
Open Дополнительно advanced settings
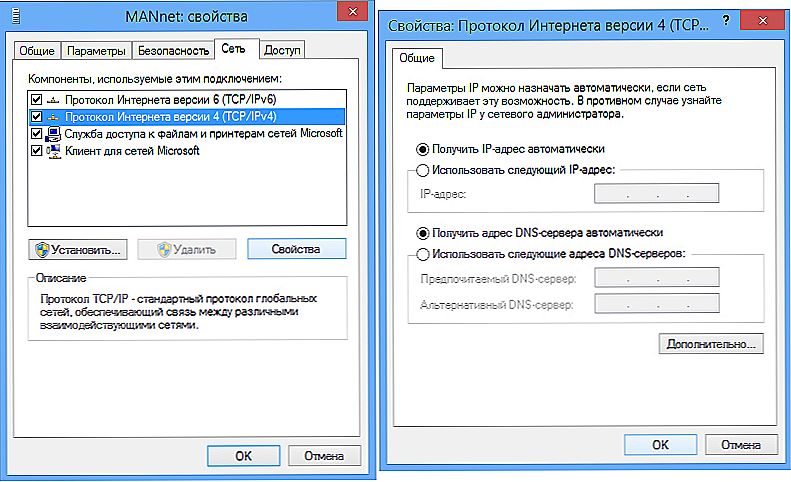[711, 344]
